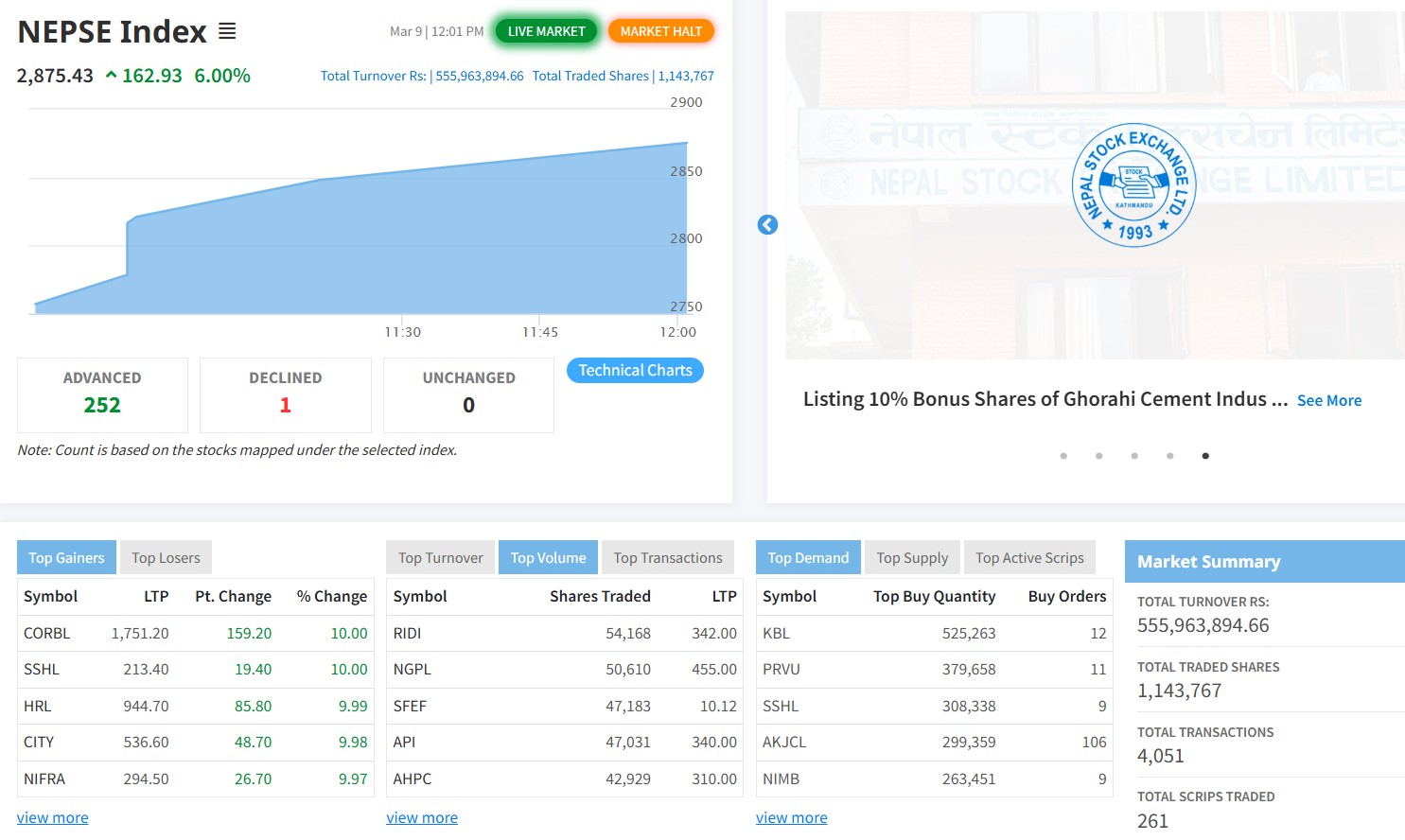Select the first carousel indicator dot
Viewport: 1405px width, 840px height.
coord(1063,456)
